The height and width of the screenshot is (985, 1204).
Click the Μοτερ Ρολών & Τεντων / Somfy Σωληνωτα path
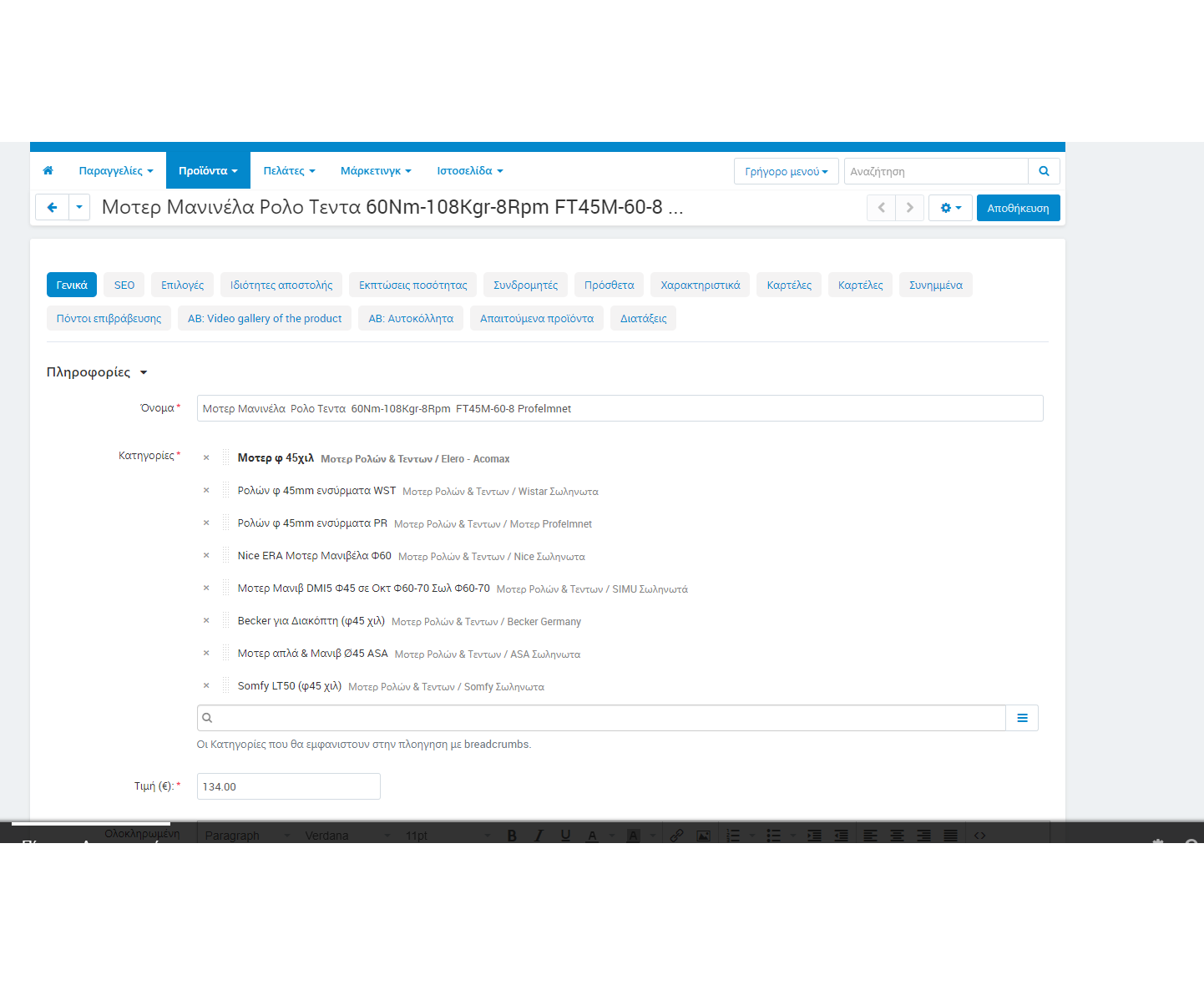[x=447, y=687]
